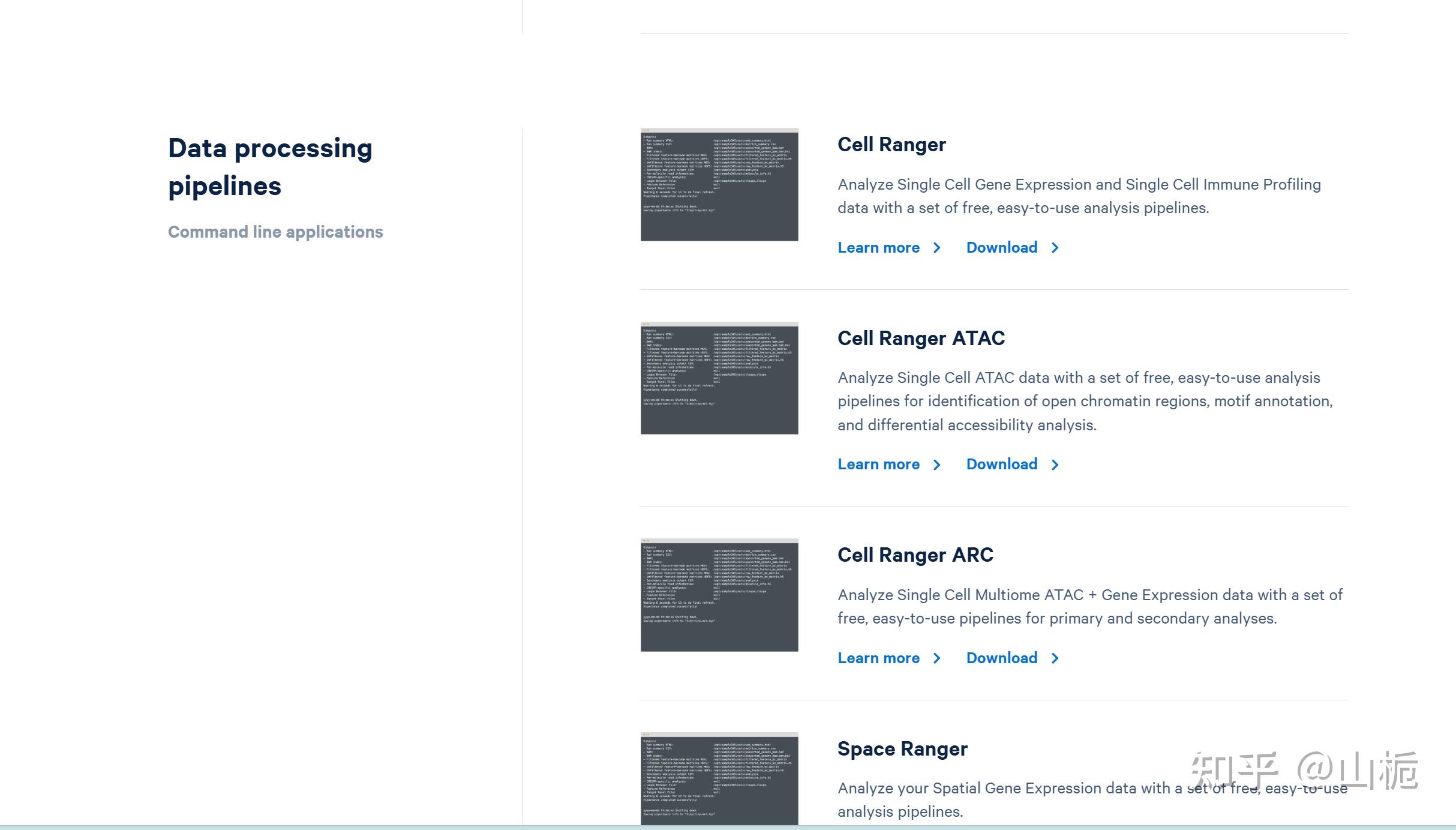Click the Cell Ranger ATAC heading
This screenshot has width=1456, height=830.
(921, 338)
